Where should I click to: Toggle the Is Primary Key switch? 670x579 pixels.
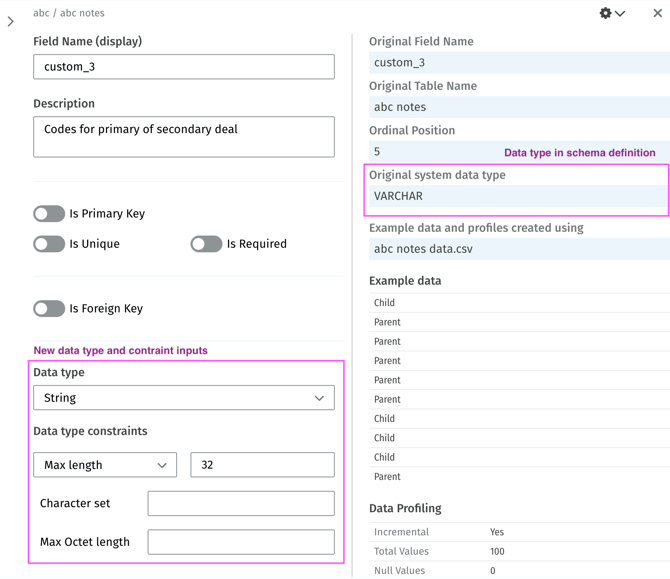(x=49, y=214)
